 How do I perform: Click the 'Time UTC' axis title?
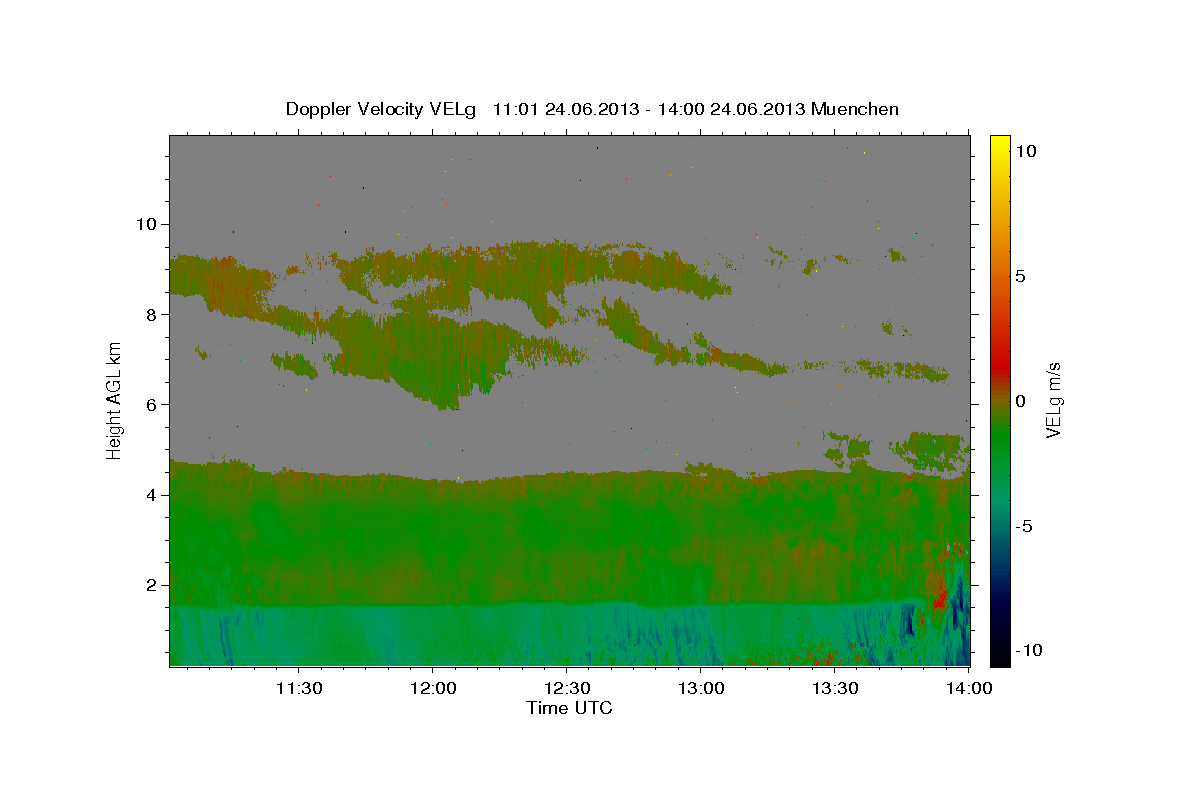(x=569, y=708)
